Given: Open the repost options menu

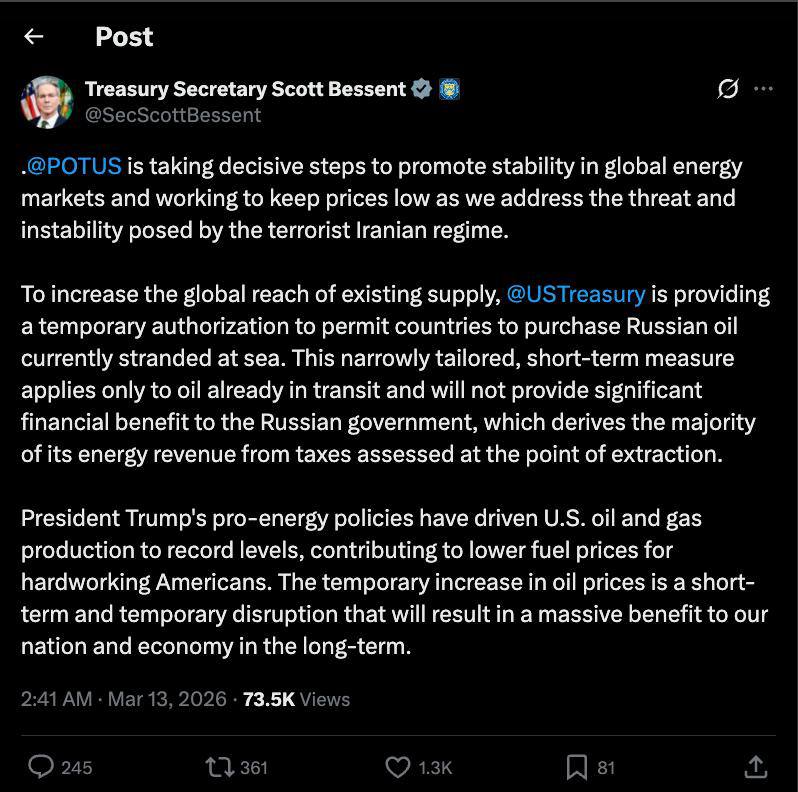Looking at the screenshot, I should 219,767.
